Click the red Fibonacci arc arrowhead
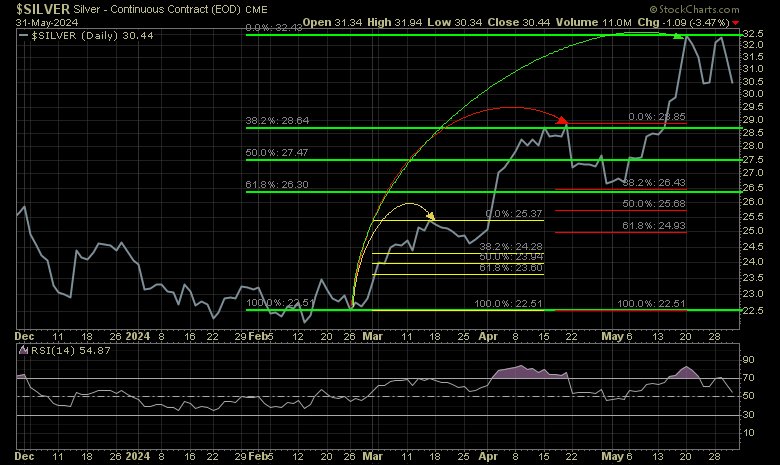This screenshot has height=465, width=780. pos(561,120)
